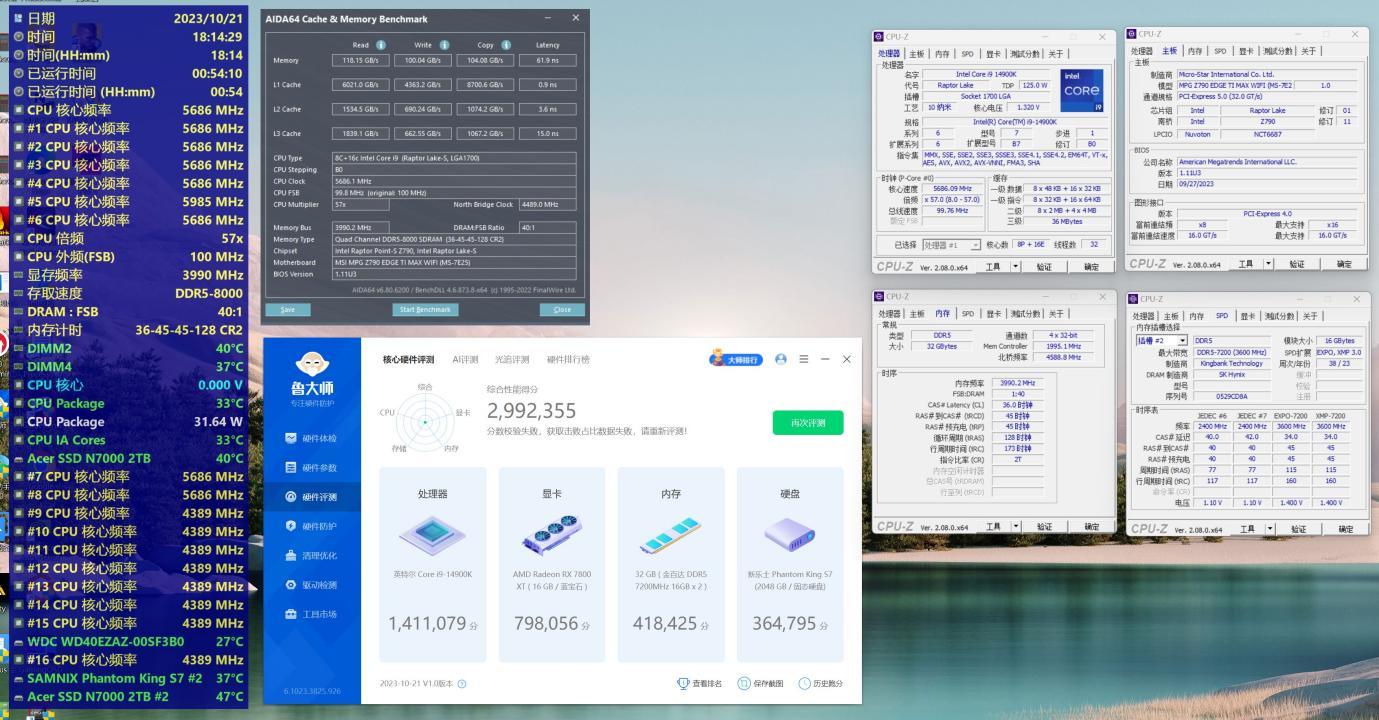Viewport: 1379px width, 720px height.
Task: Switch to 光追评测 tab in Ludashi
Action: click(514, 359)
